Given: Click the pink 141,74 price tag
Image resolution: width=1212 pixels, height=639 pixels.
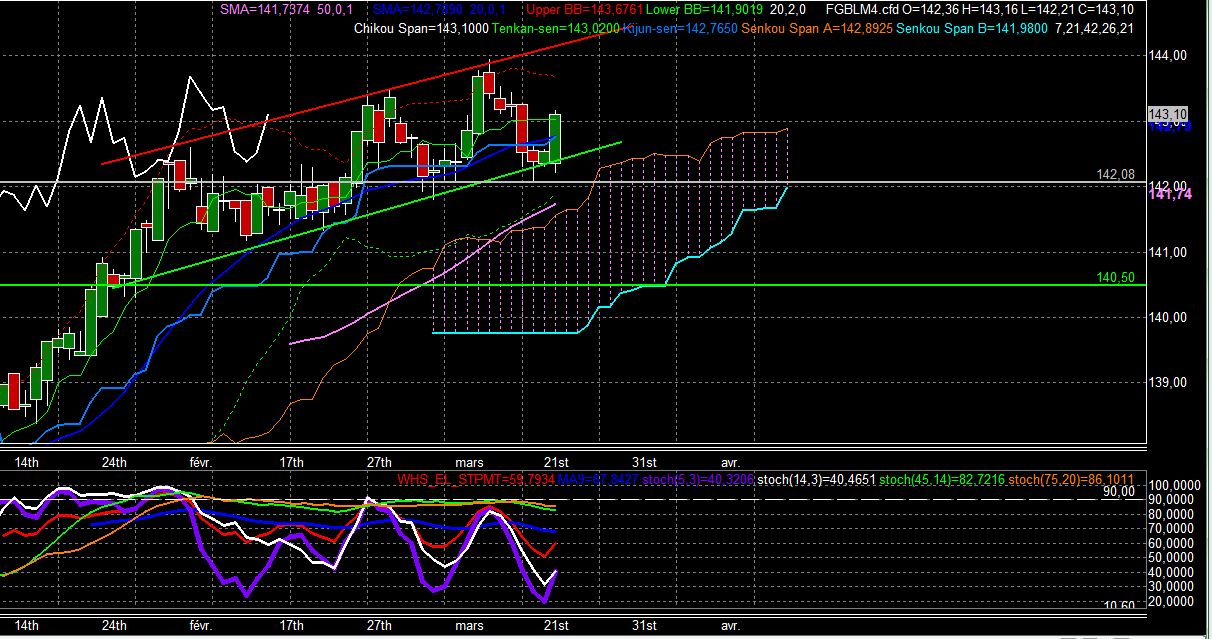Looking at the screenshot, I should click(1168, 196).
